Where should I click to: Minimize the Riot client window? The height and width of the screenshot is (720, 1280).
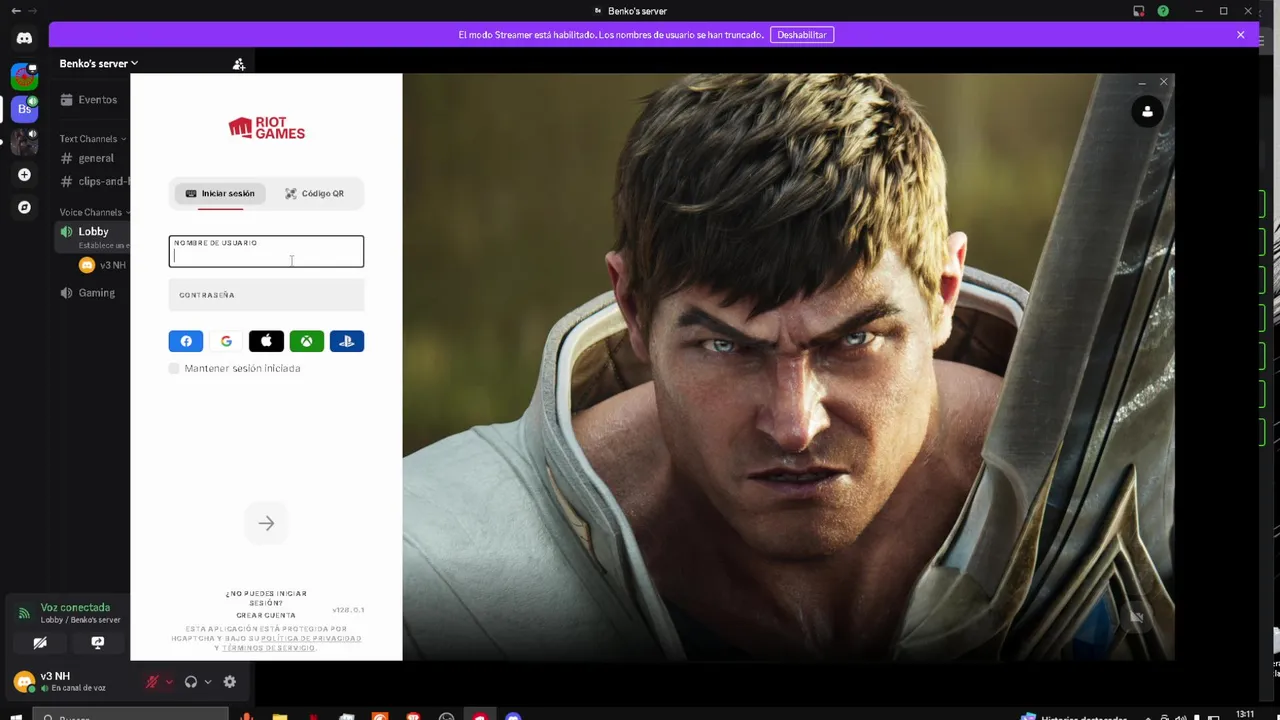pyautogui.click(x=1142, y=82)
